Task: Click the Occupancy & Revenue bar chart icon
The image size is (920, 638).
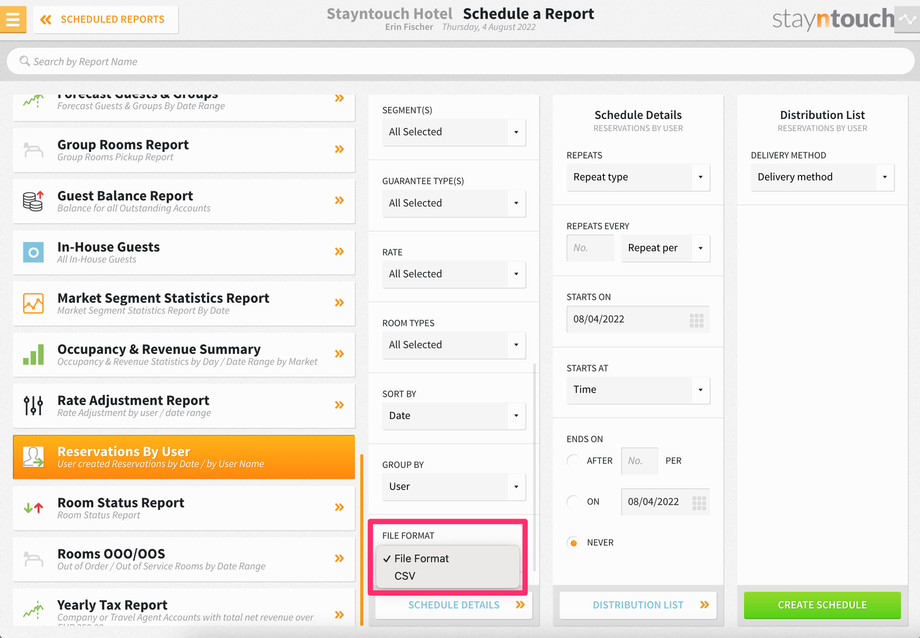Action: (x=33, y=355)
